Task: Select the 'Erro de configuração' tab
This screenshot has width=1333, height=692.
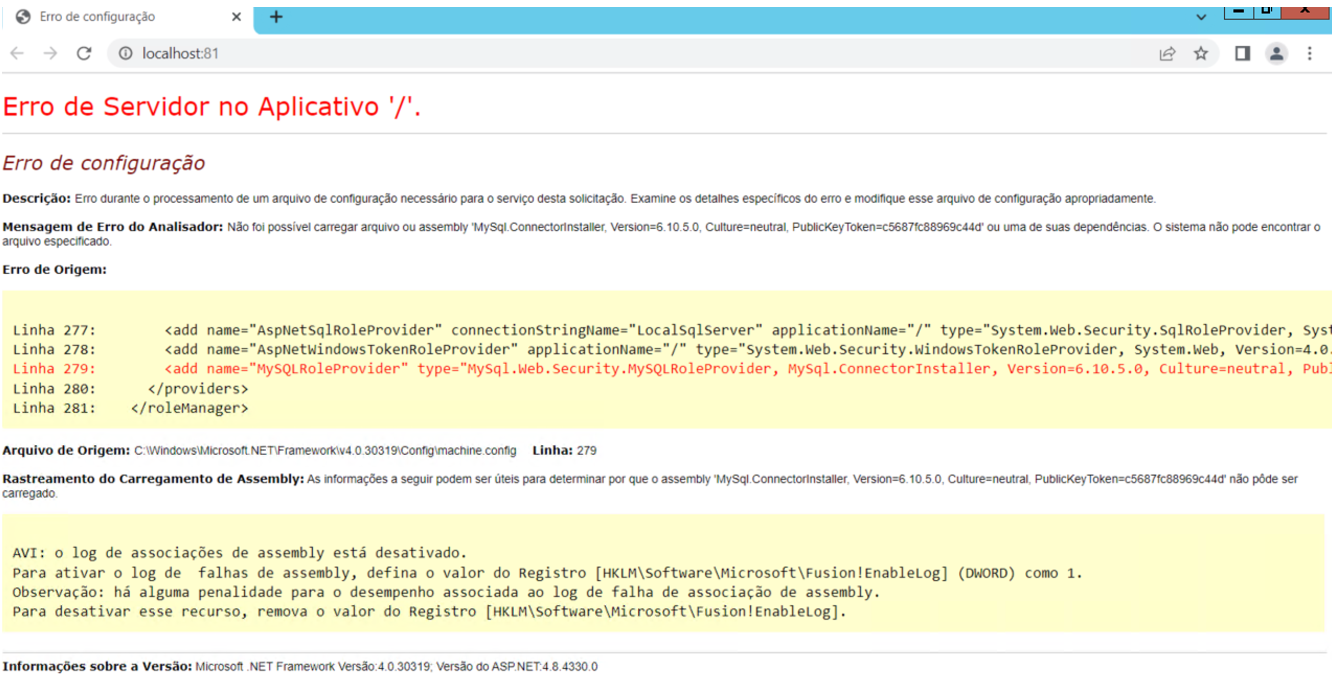Action: click(127, 17)
